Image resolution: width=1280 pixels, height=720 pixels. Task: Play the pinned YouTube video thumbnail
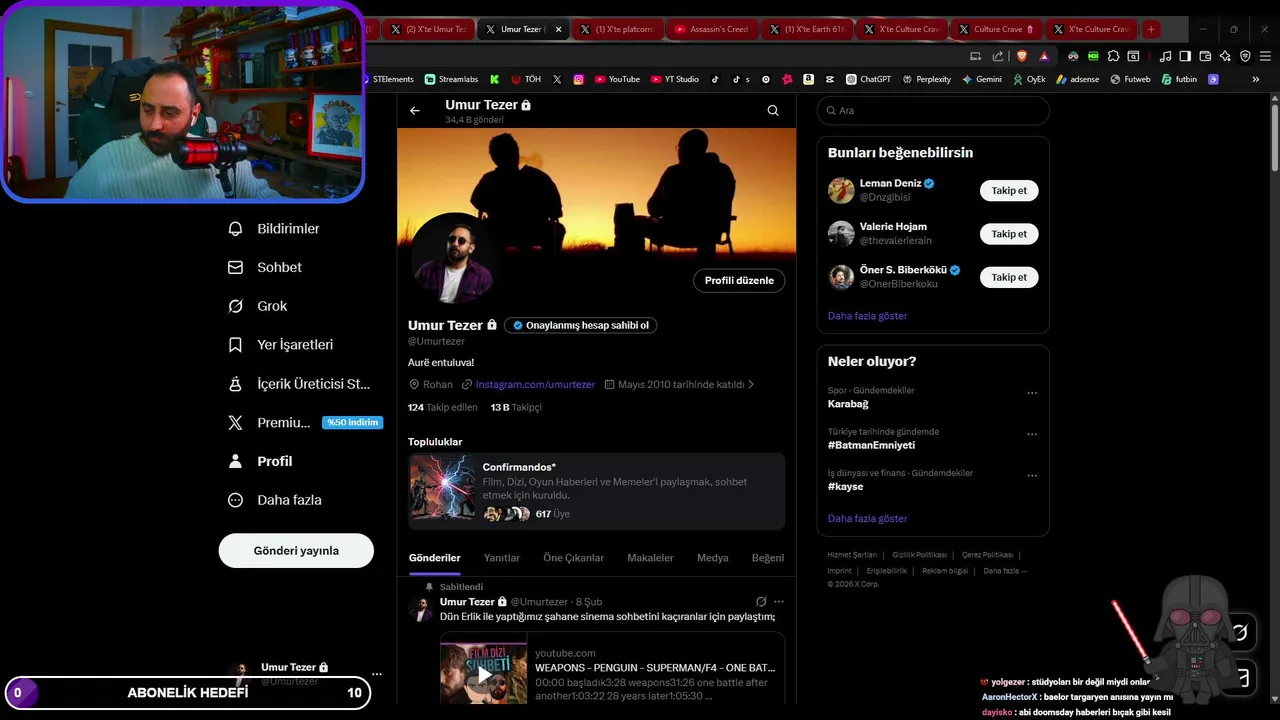[x=484, y=673]
